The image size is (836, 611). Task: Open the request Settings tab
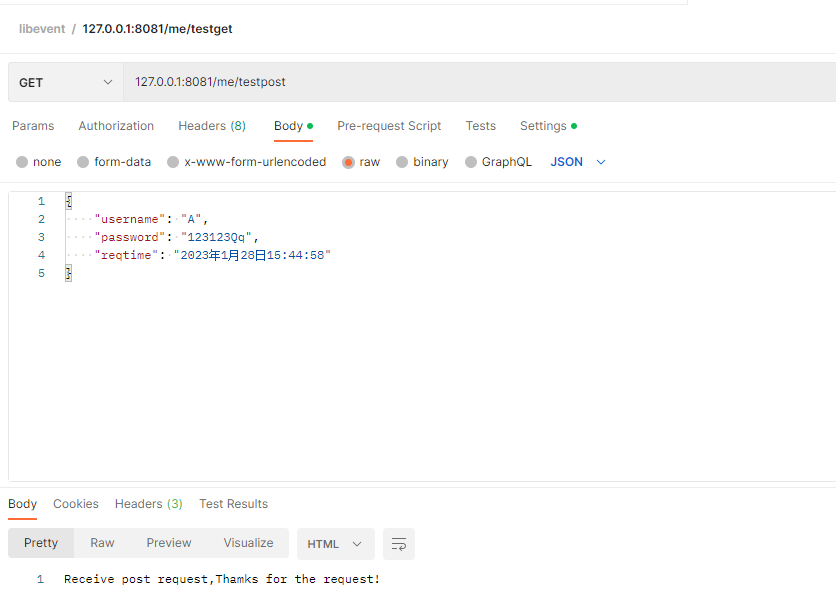[x=544, y=126]
